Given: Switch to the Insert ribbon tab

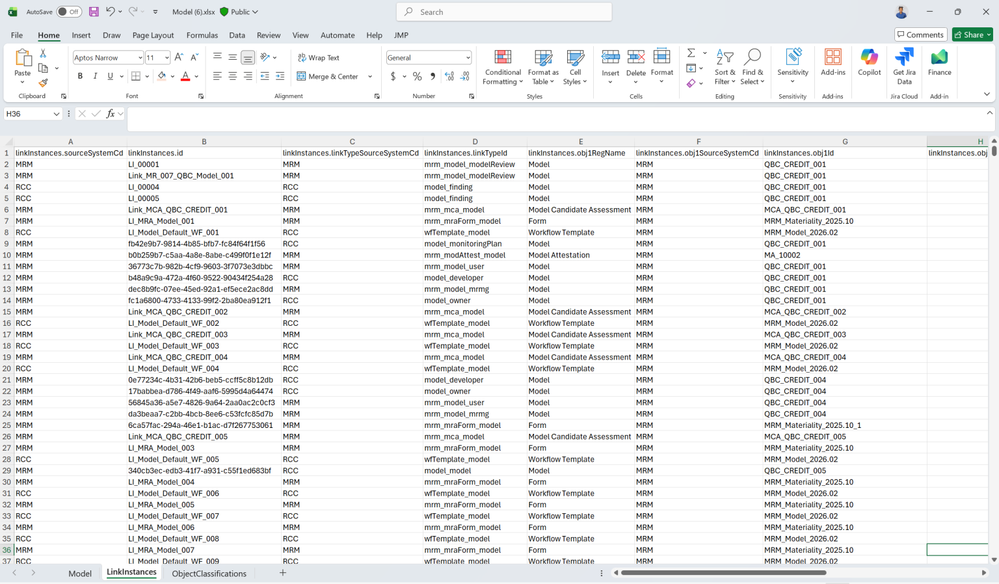Looking at the screenshot, I should pos(81,35).
